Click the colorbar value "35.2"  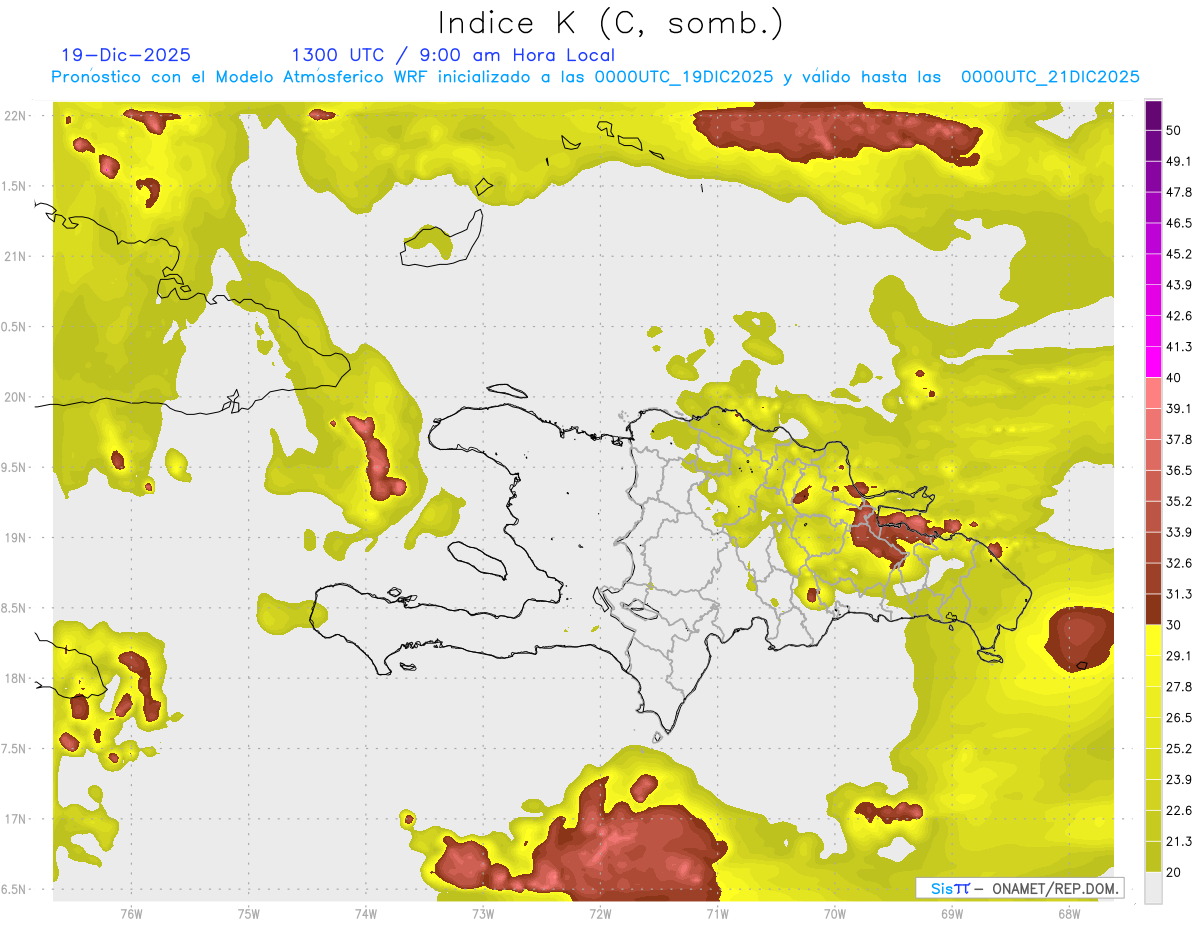(x=1179, y=501)
